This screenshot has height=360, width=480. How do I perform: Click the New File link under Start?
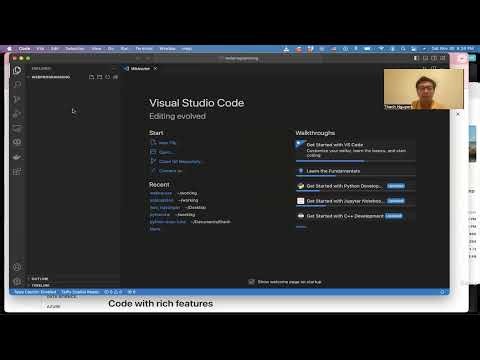coord(163,143)
